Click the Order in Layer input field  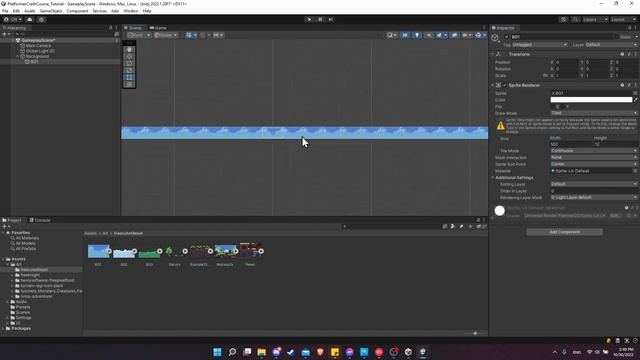pyautogui.click(x=594, y=191)
